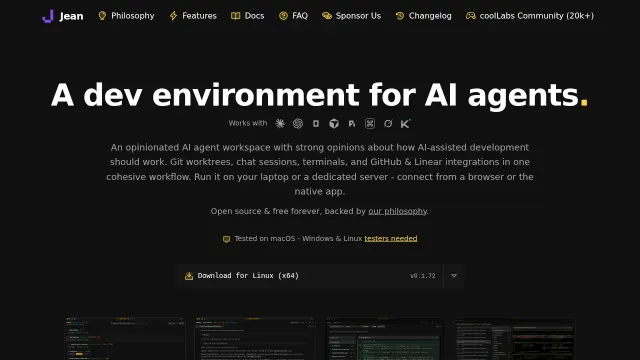640x360 pixels.
Task: Follow the 'our philosophy' link
Action: point(398,211)
